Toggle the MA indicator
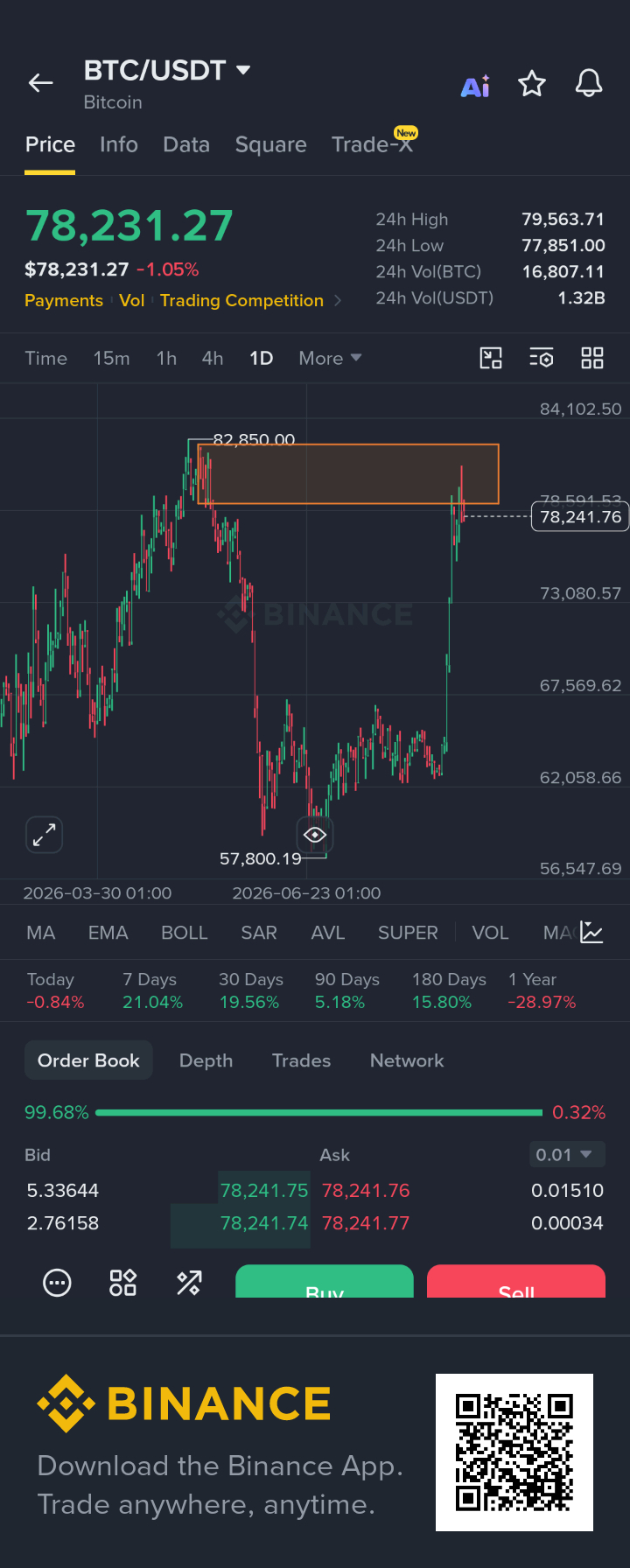This screenshot has height=1568, width=630. (x=41, y=933)
